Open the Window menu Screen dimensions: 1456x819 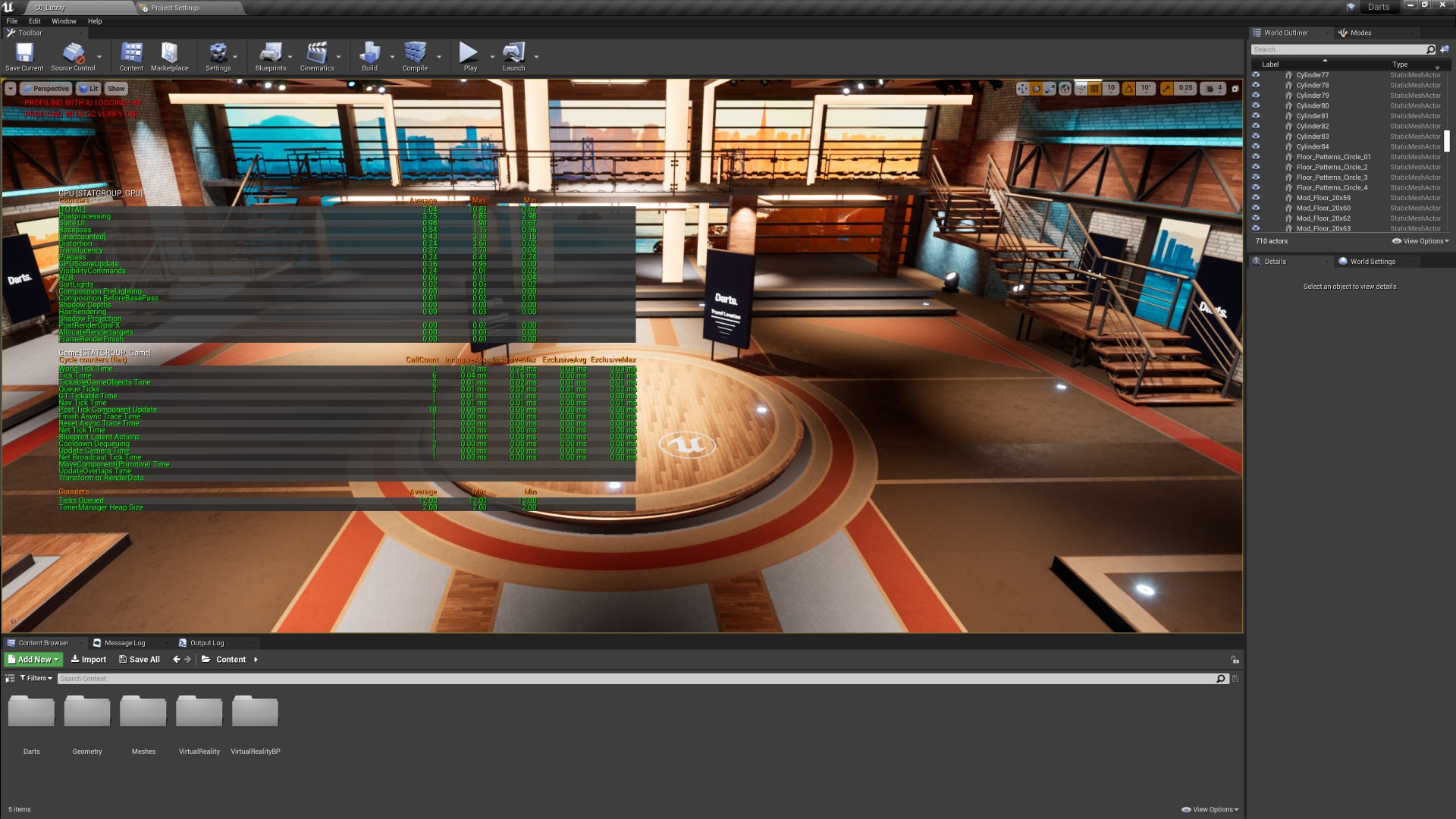(64, 20)
